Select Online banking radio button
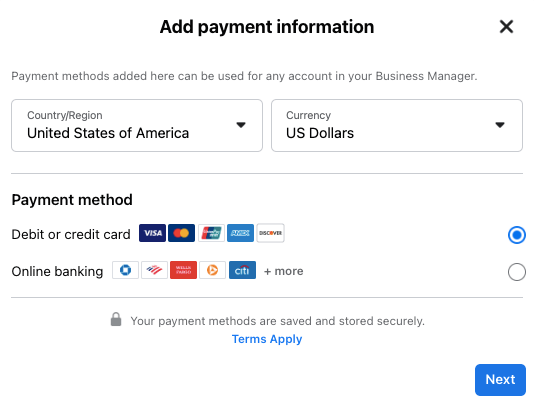Screen dimensions: 534x409 pos(517,272)
